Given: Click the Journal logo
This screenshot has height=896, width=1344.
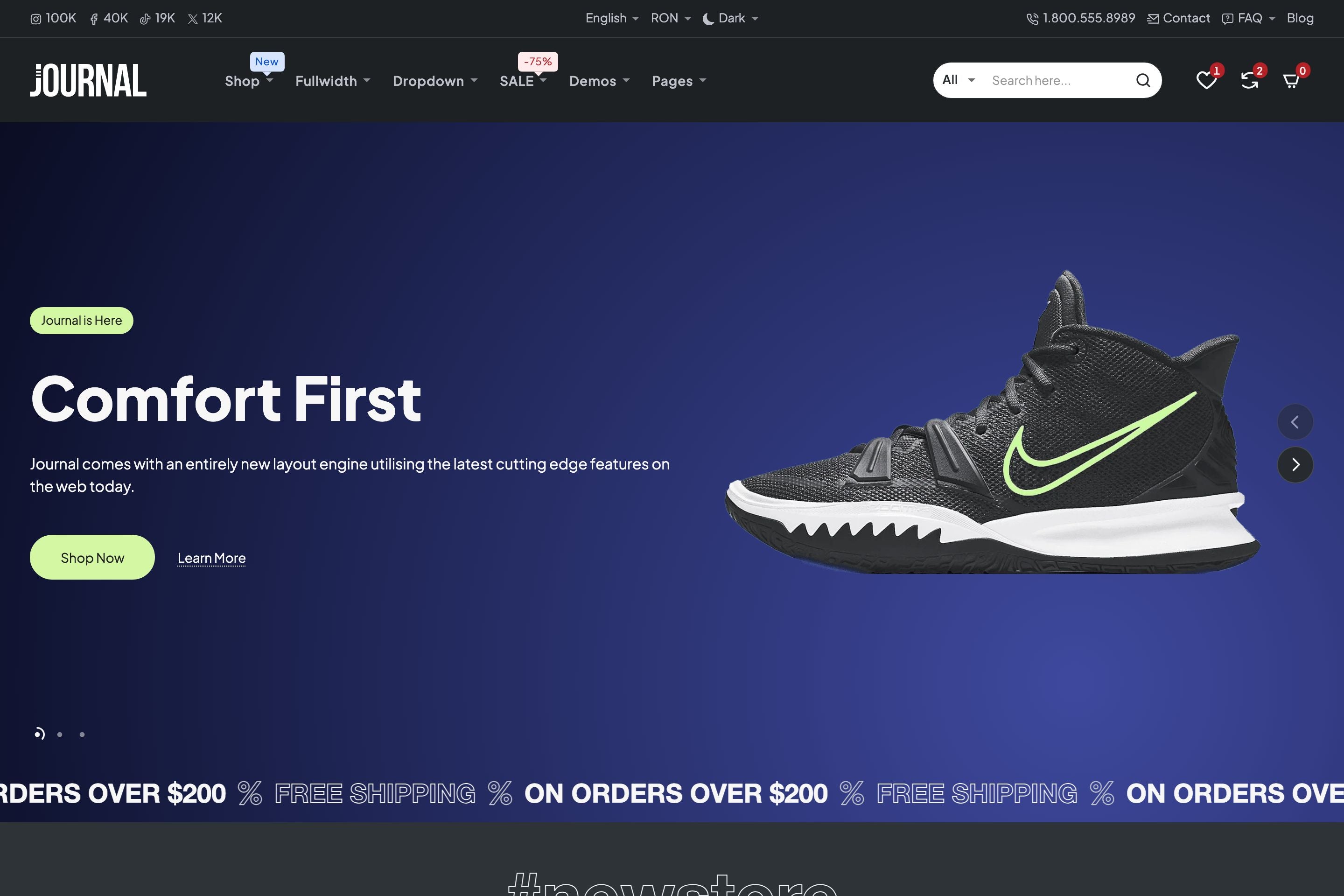Looking at the screenshot, I should pos(88,80).
